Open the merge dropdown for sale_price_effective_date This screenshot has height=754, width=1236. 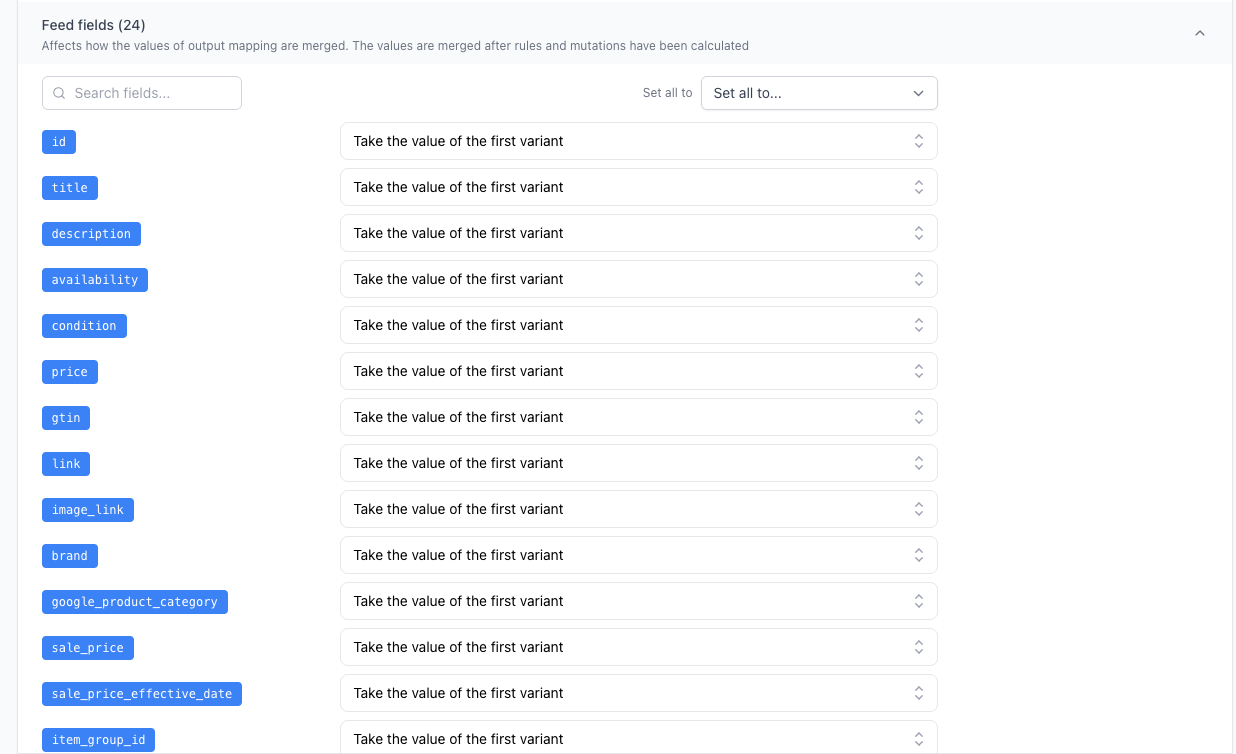click(x=638, y=693)
